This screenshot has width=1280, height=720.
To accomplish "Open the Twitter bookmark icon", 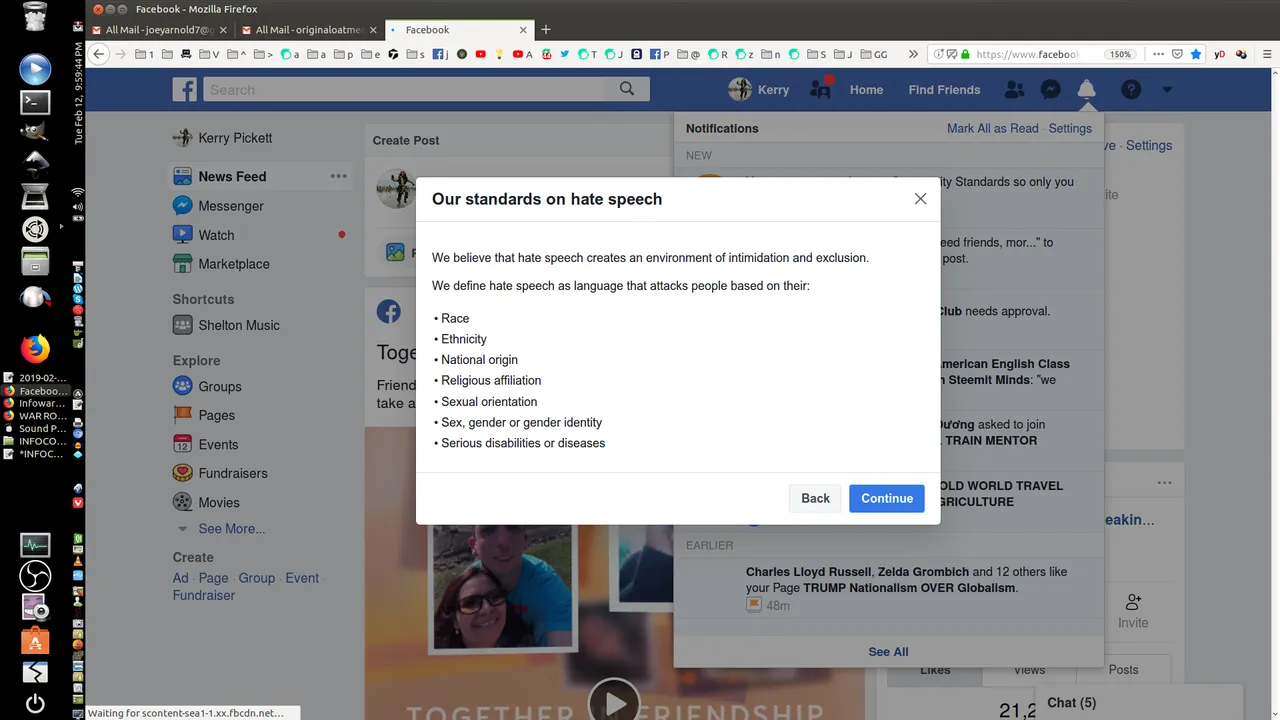I will coord(565,54).
